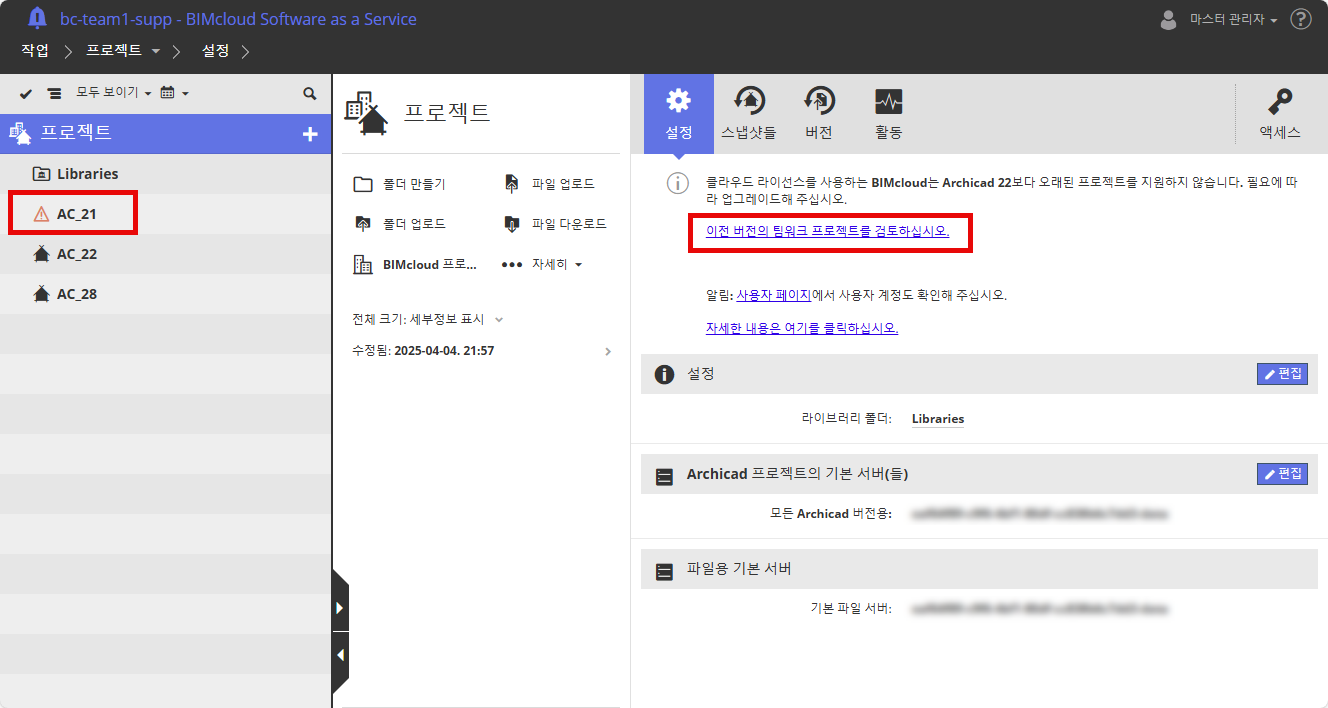Image resolution: width=1328 pixels, height=708 pixels.
Task: Open the 프로젝트 breadcrumb dropdown
Action: click(x=123, y=50)
